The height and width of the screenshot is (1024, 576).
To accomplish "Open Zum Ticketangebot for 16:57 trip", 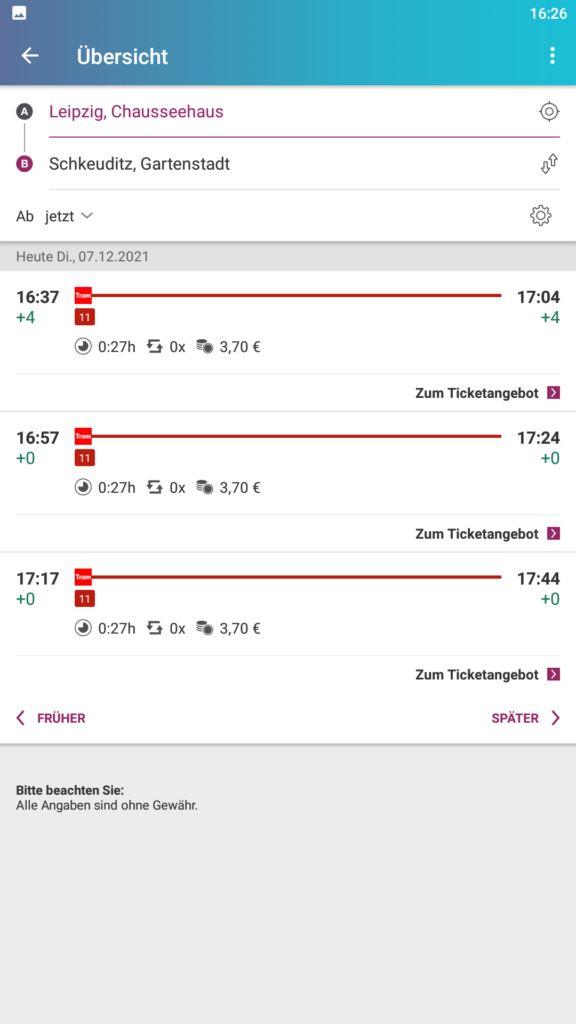I will 488,534.
